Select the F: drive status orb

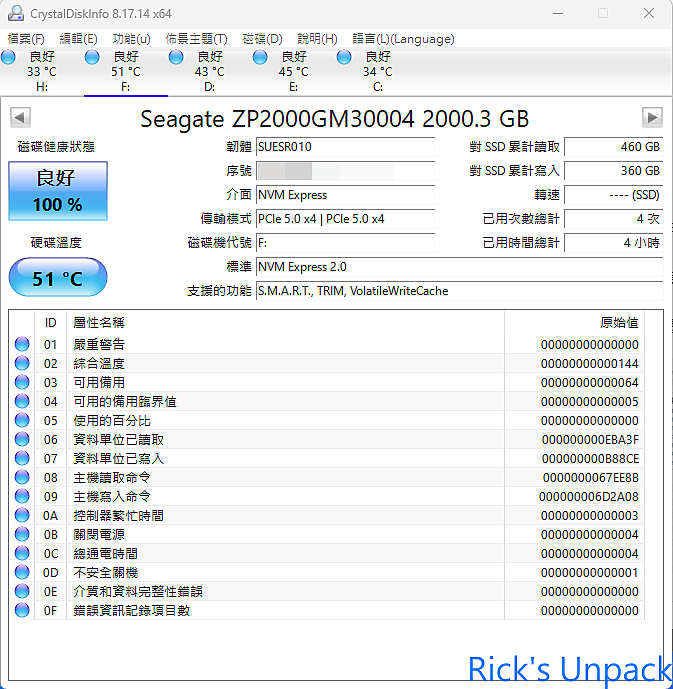pos(92,57)
